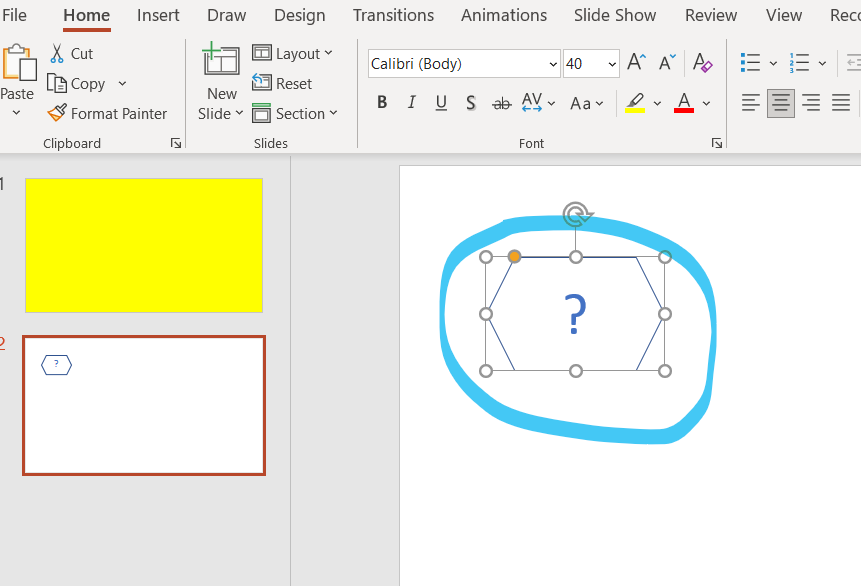
Task: Expand the Layout dropdown menu
Action: (292, 54)
